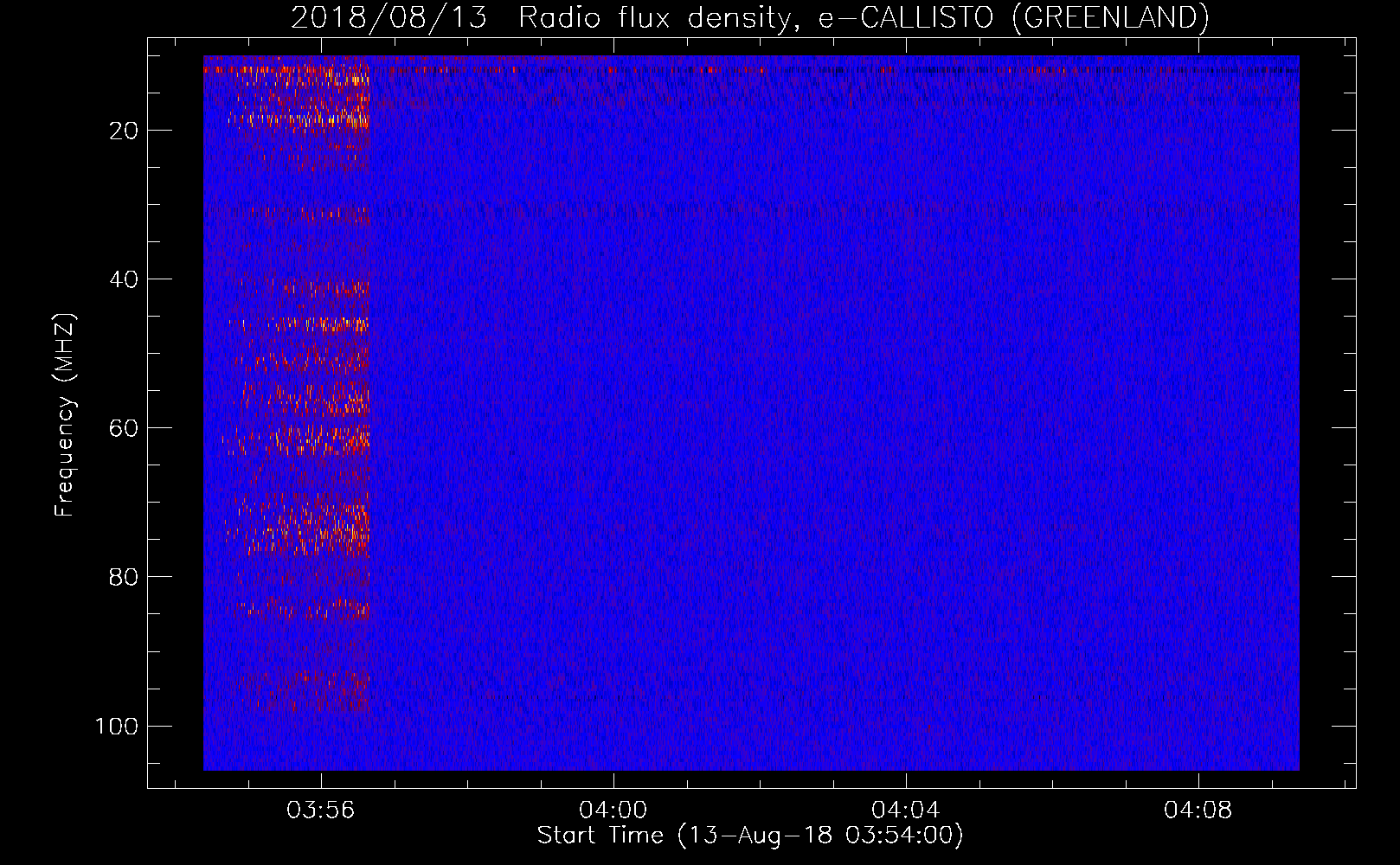The width and height of the screenshot is (1400, 865).
Task: Click the 04:00 time tick label
Action: 613,811
